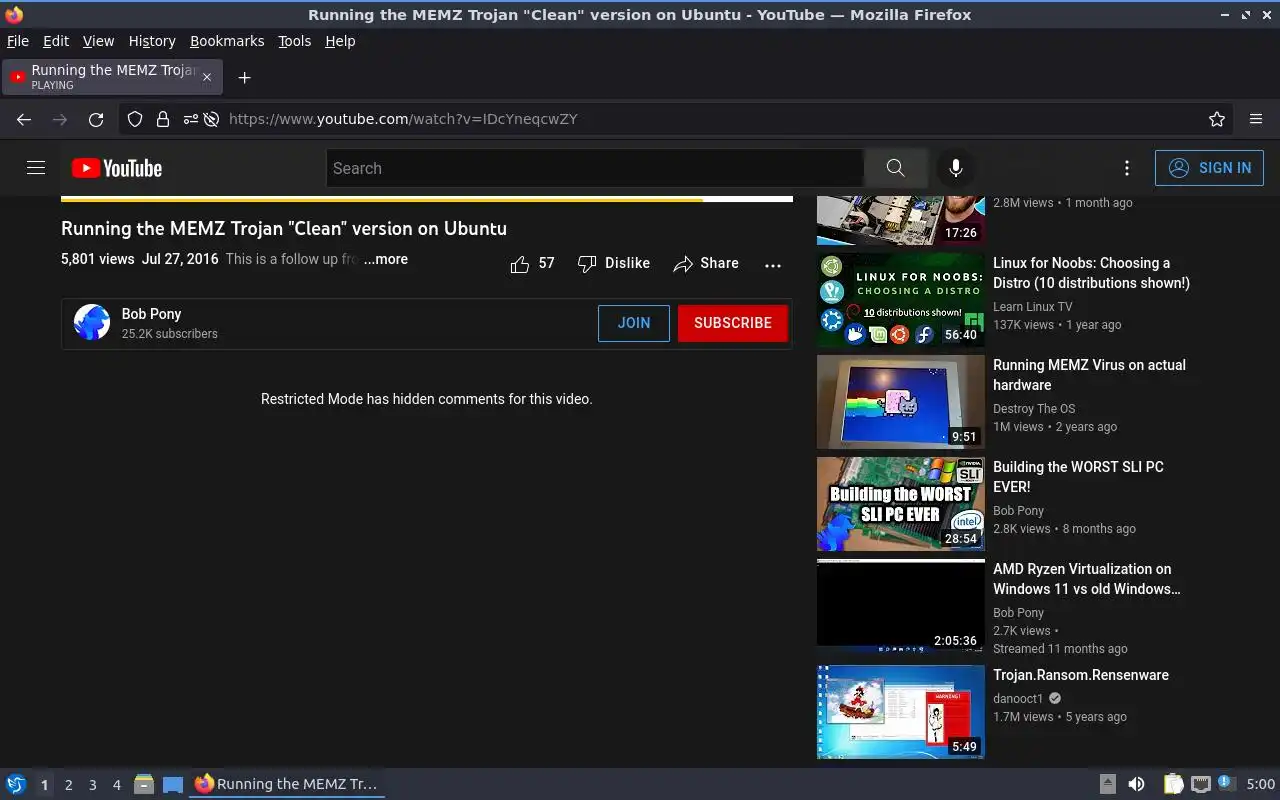Open the Bookmarks menu
This screenshot has width=1280, height=800.
227,41
